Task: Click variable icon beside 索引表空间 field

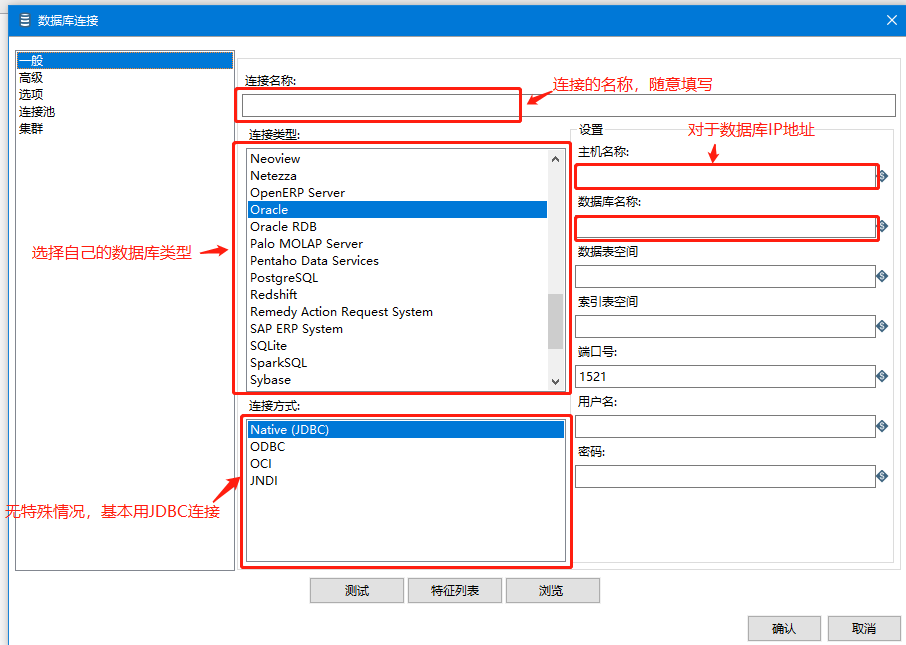Action: pos(882,326)
